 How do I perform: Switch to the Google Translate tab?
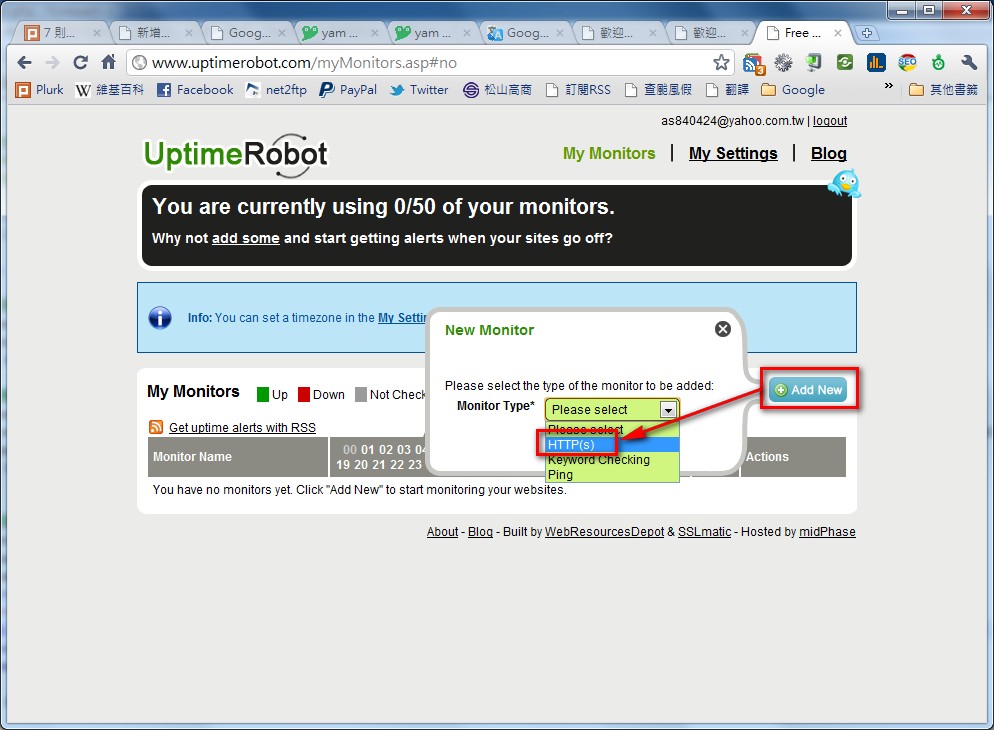coord(524,33)
